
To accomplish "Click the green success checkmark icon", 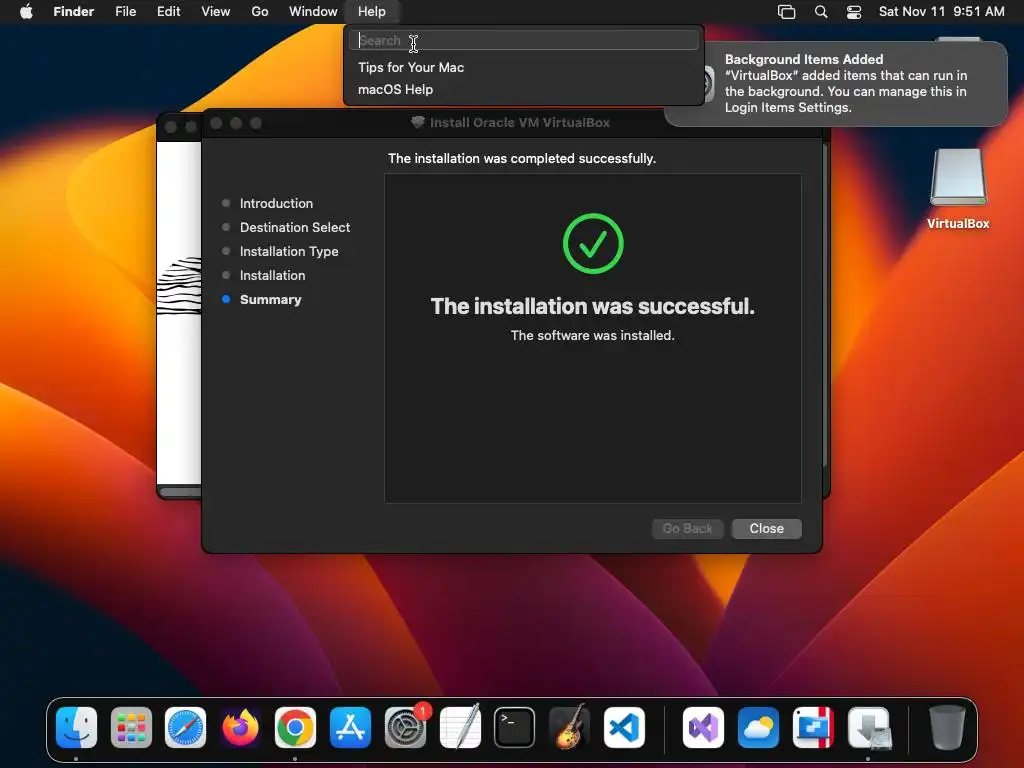I will tap(593, 244).
